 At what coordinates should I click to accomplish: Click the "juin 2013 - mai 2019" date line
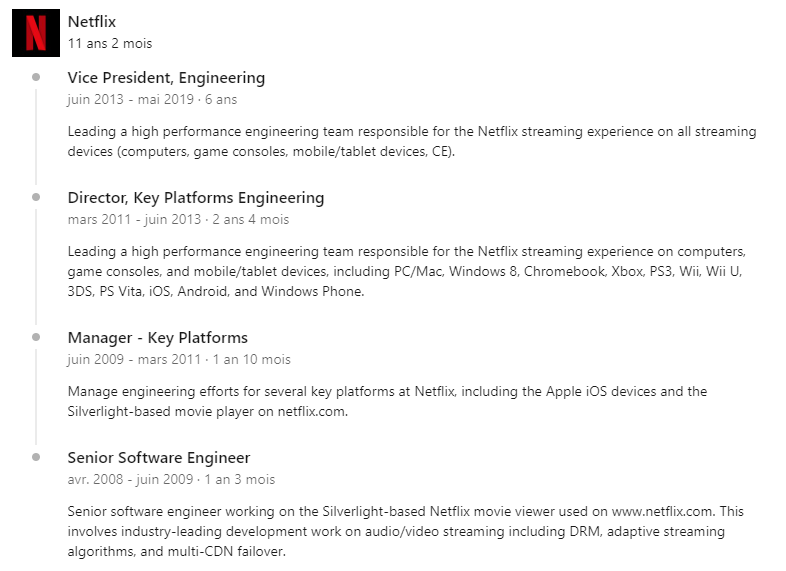click(152, 100)
